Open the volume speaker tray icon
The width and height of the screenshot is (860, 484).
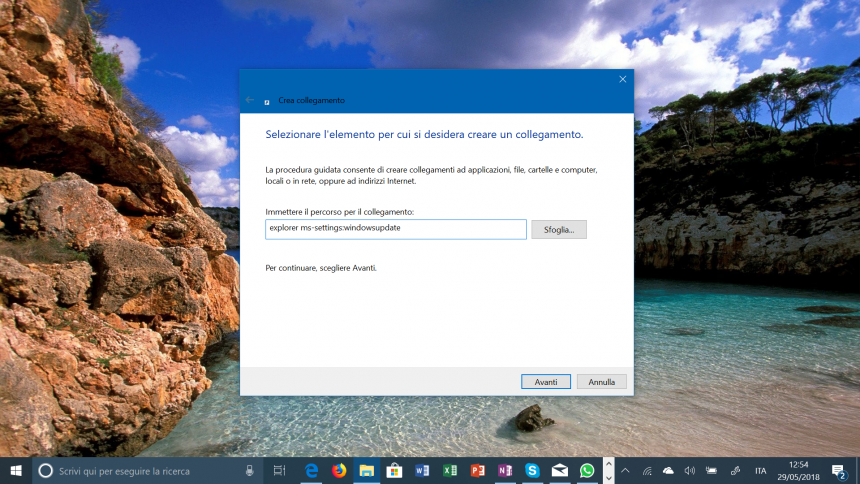click(689, 471)
